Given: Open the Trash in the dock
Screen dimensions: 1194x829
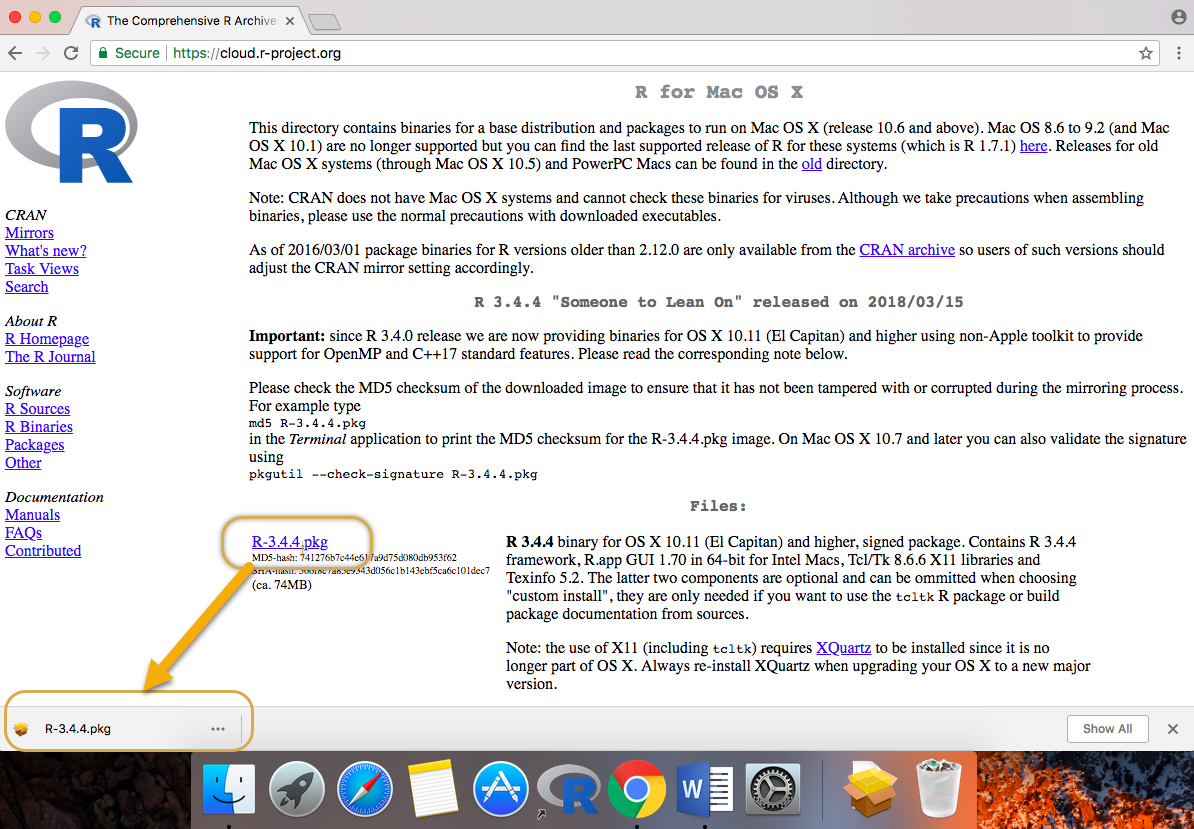Looking at the screenshot, I should [x=940, y=788].
